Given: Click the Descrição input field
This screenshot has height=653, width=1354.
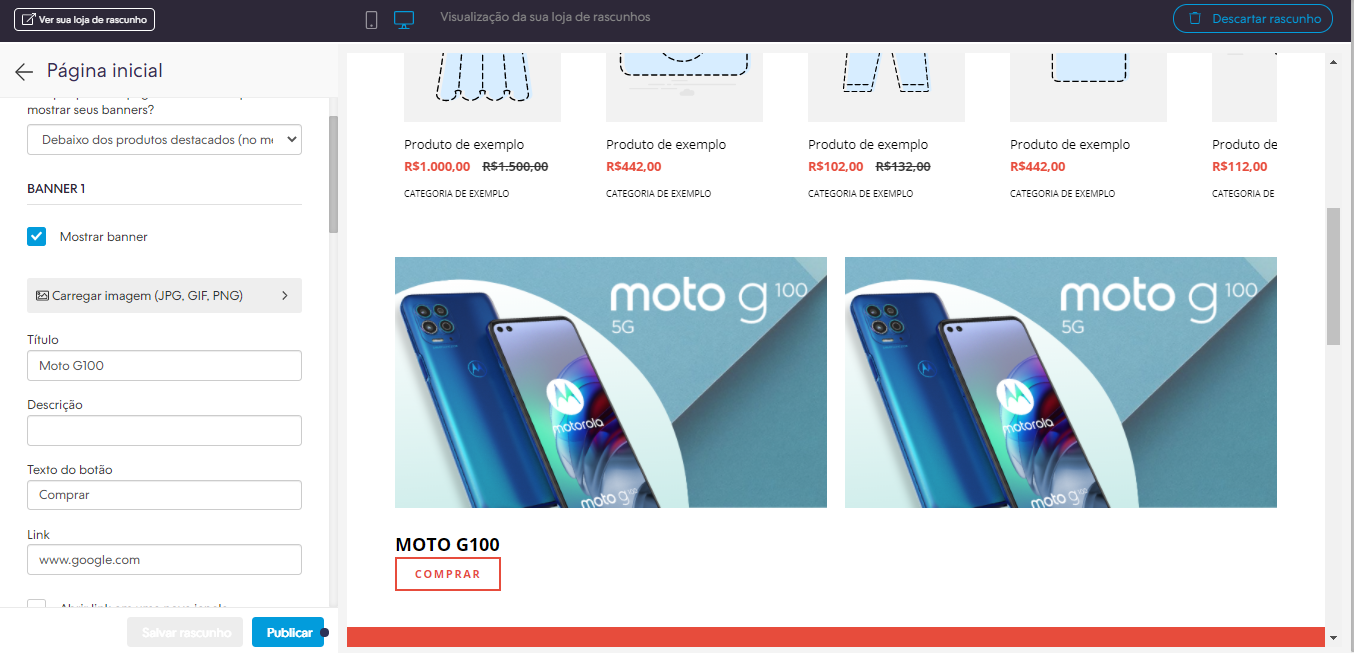Looking at the screenshot, I should coord(164,431).
